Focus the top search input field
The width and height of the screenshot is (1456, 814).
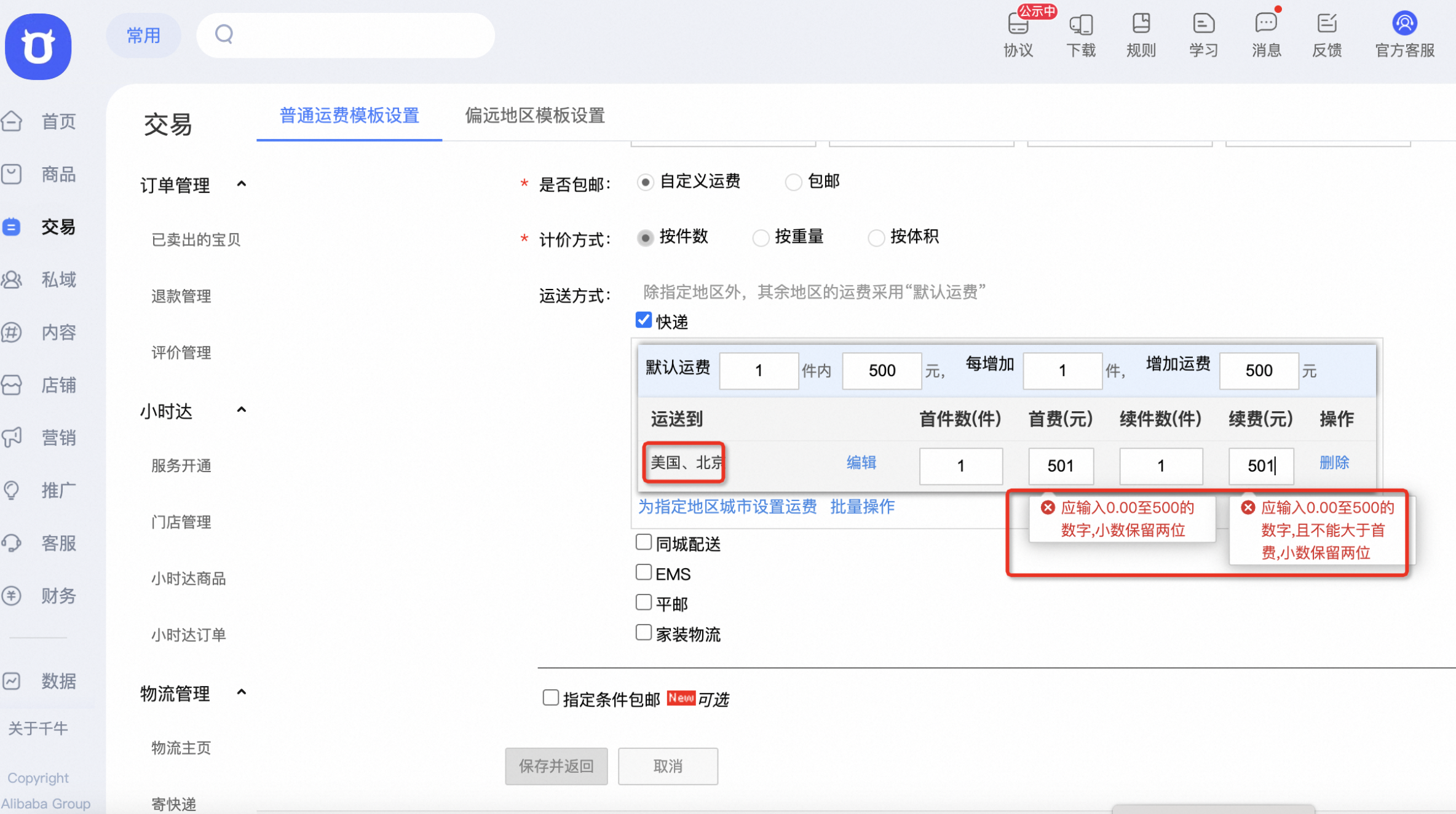[x=346, y=35]
